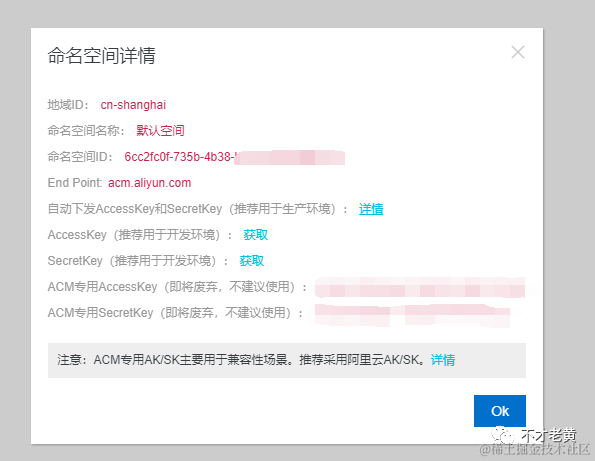Screen dimensions: 595x461
Task: Click 获取 next to SecretKey development row
Action: [252, 261]
